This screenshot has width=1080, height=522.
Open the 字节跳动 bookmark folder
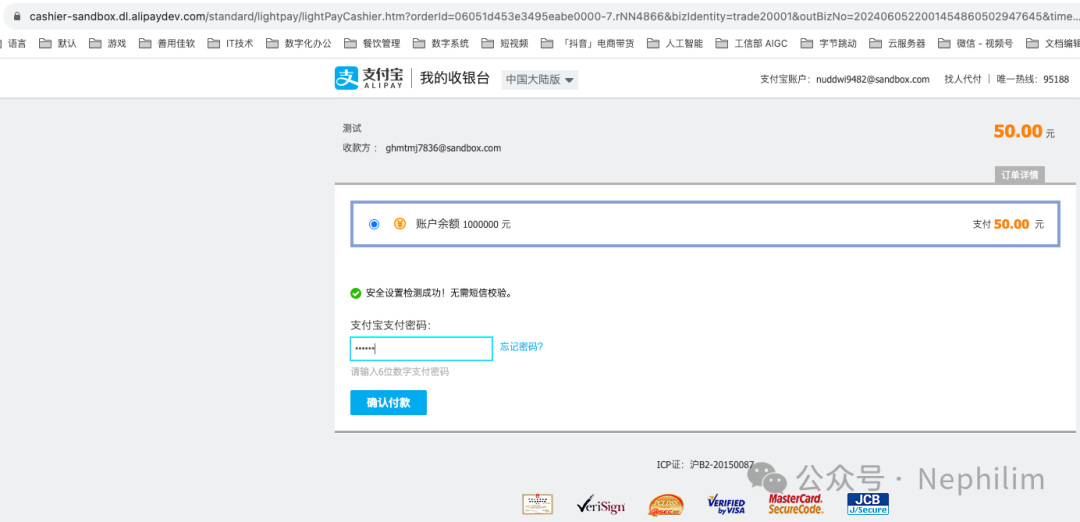829,43
